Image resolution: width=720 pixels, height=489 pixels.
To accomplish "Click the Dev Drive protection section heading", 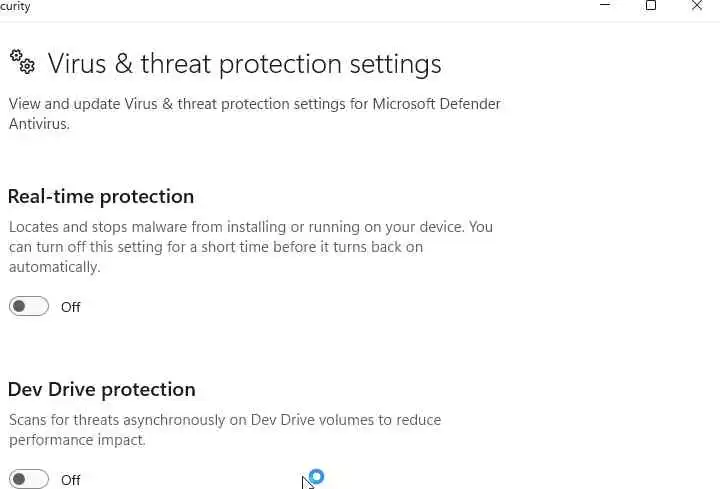I will click(102, 389).
